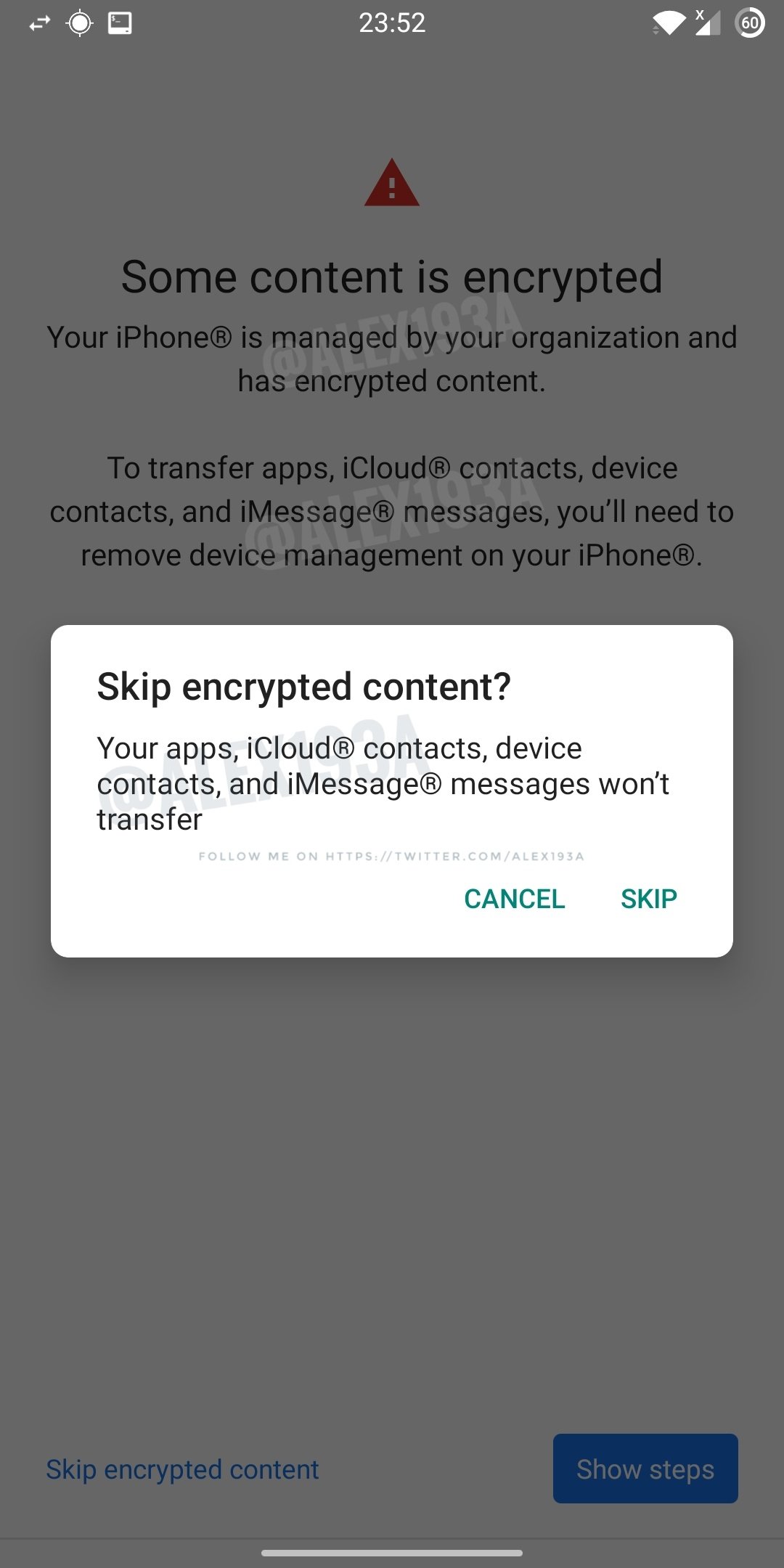The height and width of the screenshot is (1568, 784).
Task: Tap the 'Skip encrypted content?' dialog title
Action: 304,687
